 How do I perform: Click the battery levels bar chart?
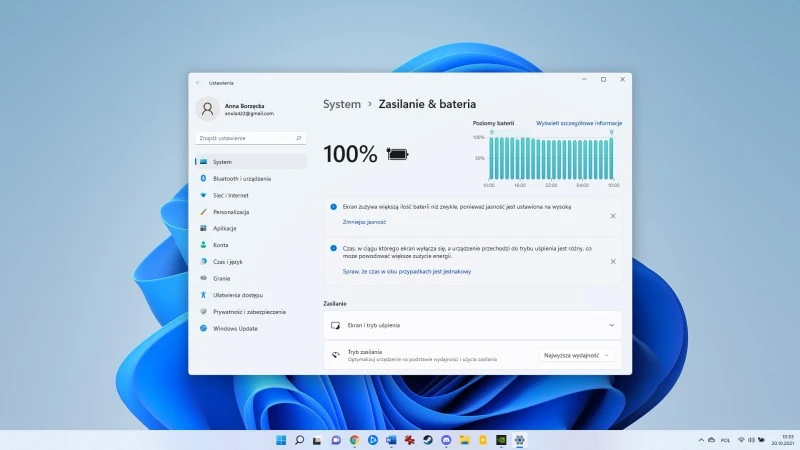click(551, 158)
